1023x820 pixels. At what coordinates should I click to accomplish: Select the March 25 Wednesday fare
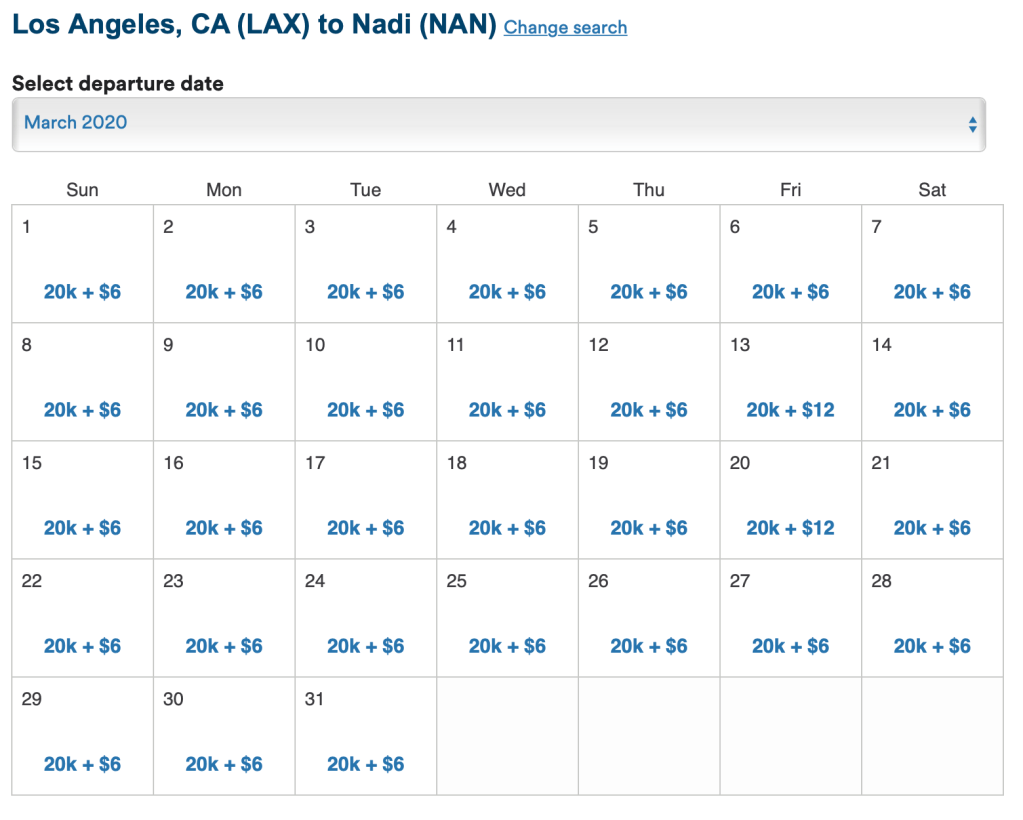click(507, 646)
